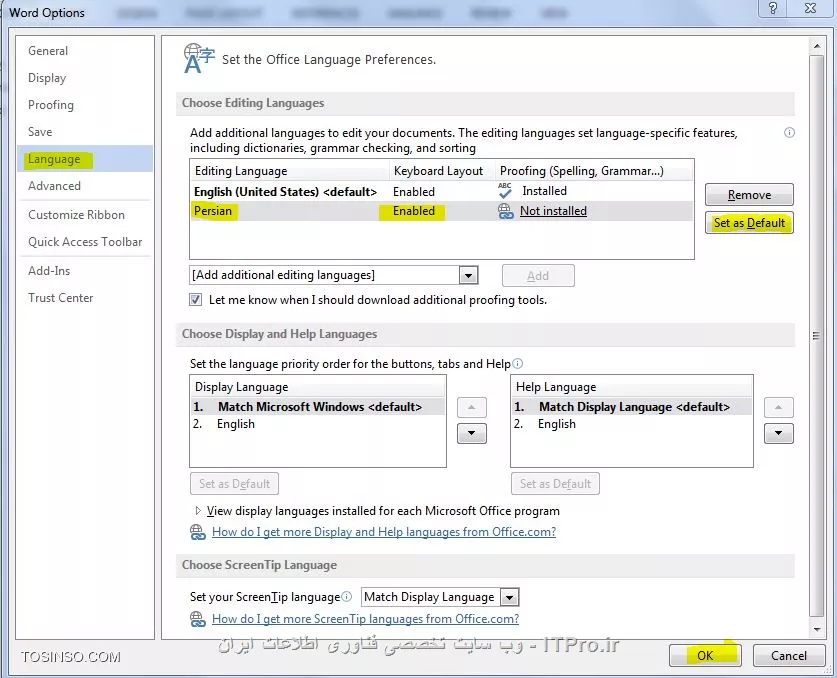Click Set as Default under Display Language list
This screenshot has height=678, width=837.
pyautogui.click(x=234, y=484)
